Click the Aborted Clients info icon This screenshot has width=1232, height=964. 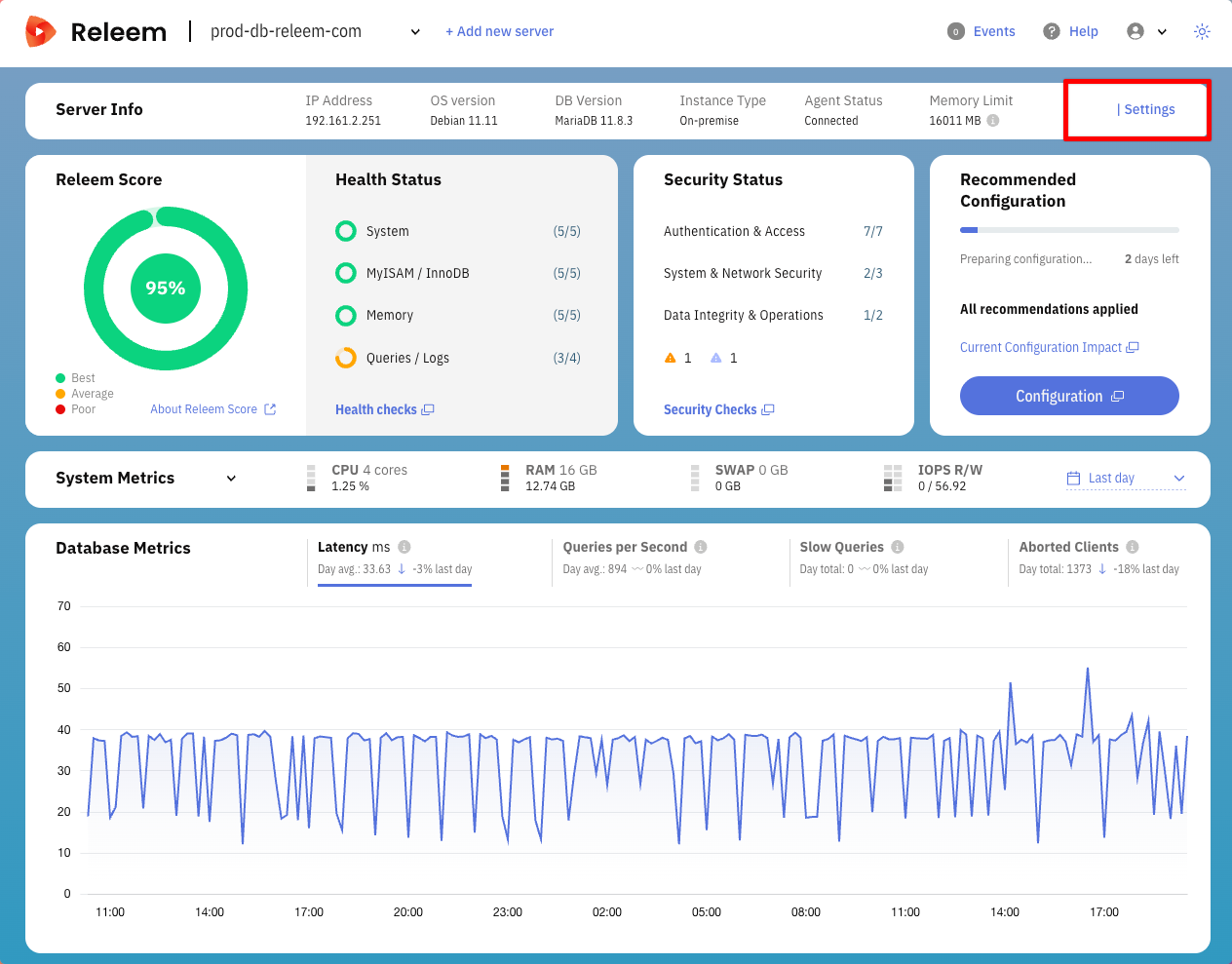coord(1133,548)
